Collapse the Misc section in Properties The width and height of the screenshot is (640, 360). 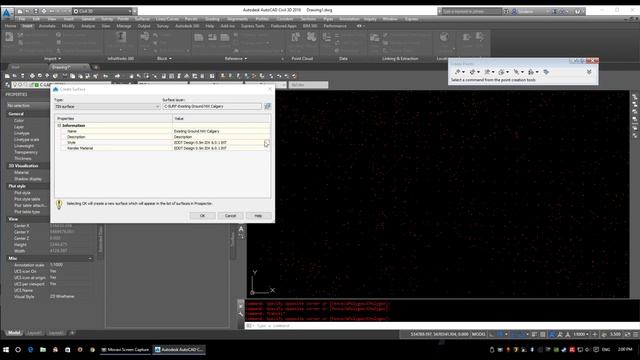90,258
